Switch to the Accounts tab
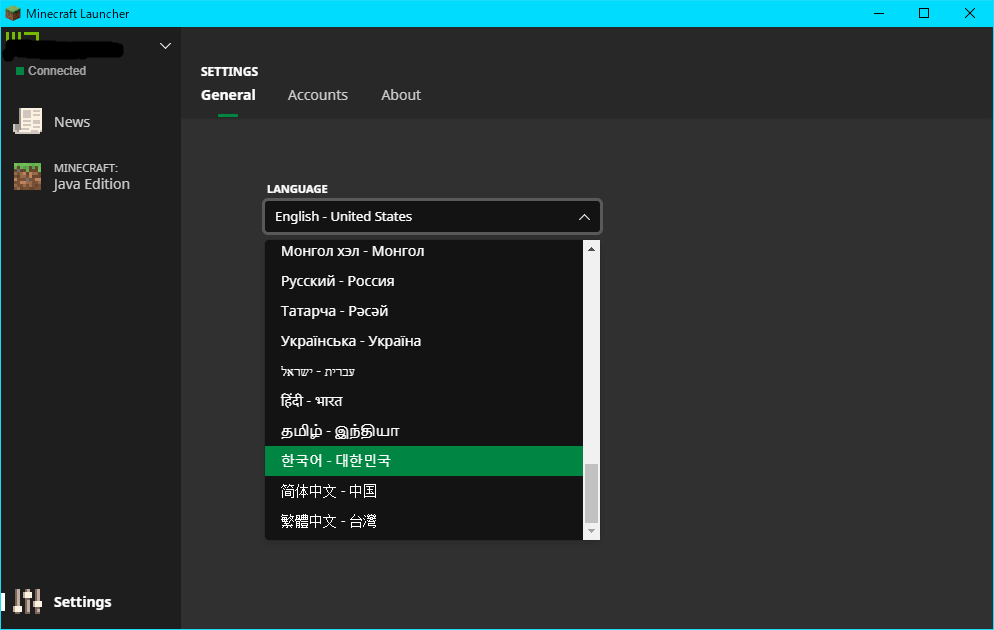 point(317,95)
